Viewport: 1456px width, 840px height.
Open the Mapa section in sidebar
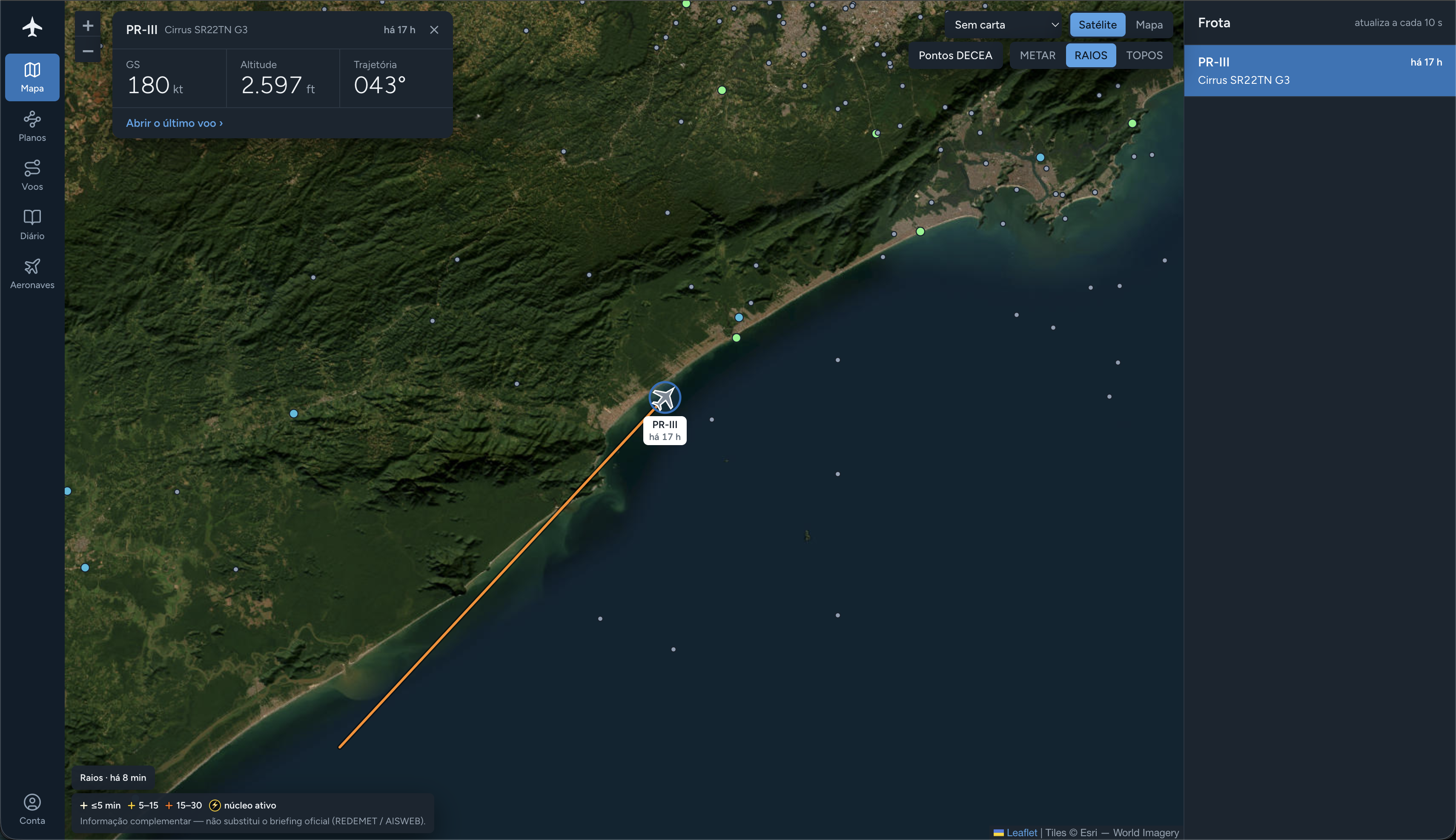(32, 77)
